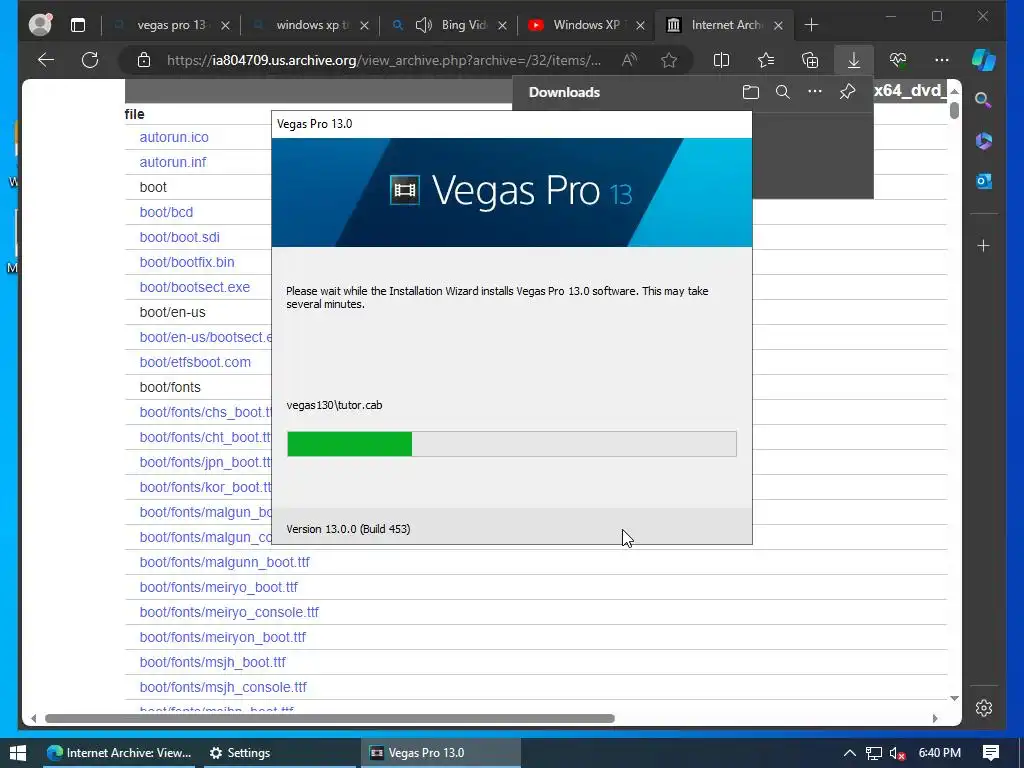Image resolution: width=1024 pixels, height=768 pixels.
Task: Open the Read aloud icon in address bar
Action: coord(630,60)
